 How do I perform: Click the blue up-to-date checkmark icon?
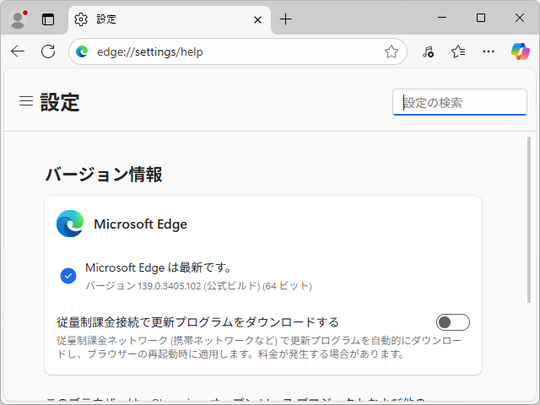[x=68, y=276]
